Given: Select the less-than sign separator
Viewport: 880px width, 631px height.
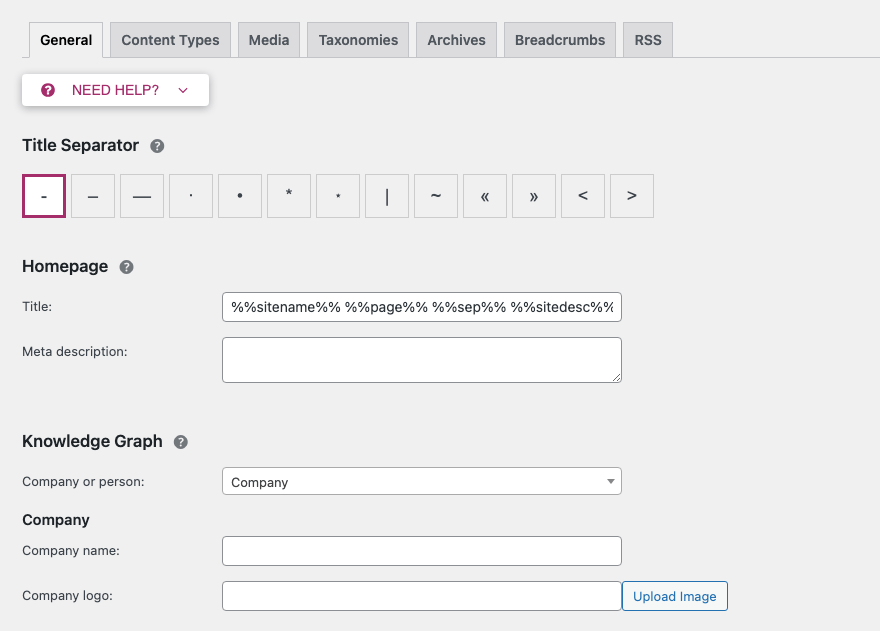Looking at the screenshot, I should point(583,196).
